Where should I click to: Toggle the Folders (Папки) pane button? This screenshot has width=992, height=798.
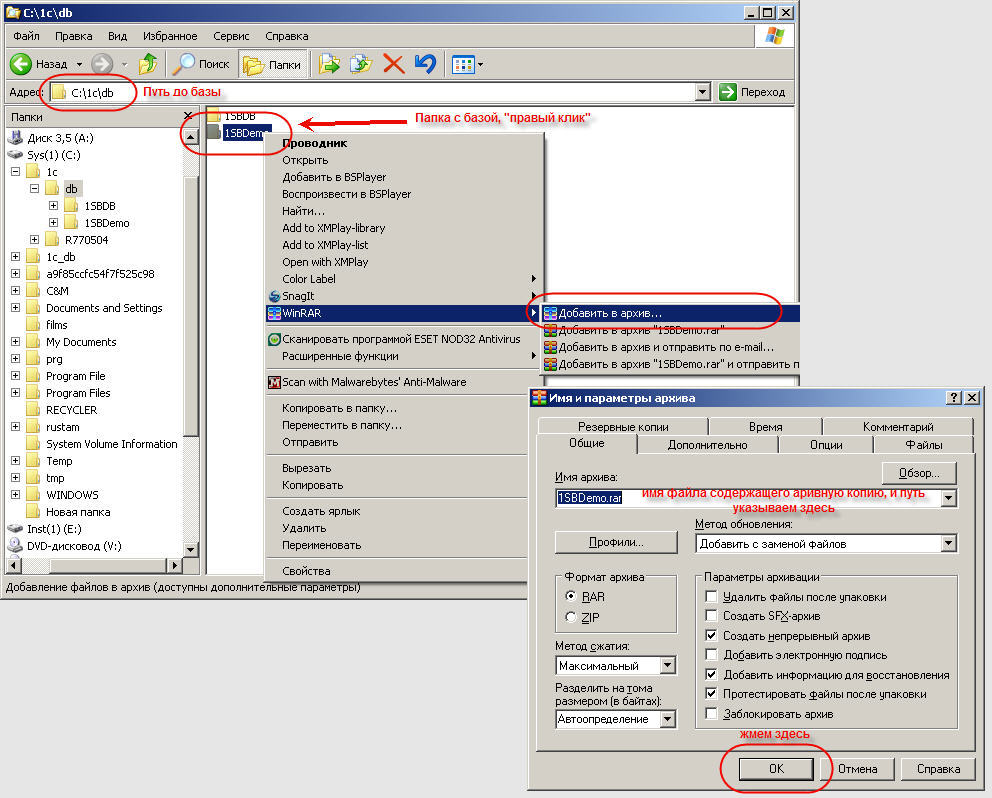click(x=272, y=64)
